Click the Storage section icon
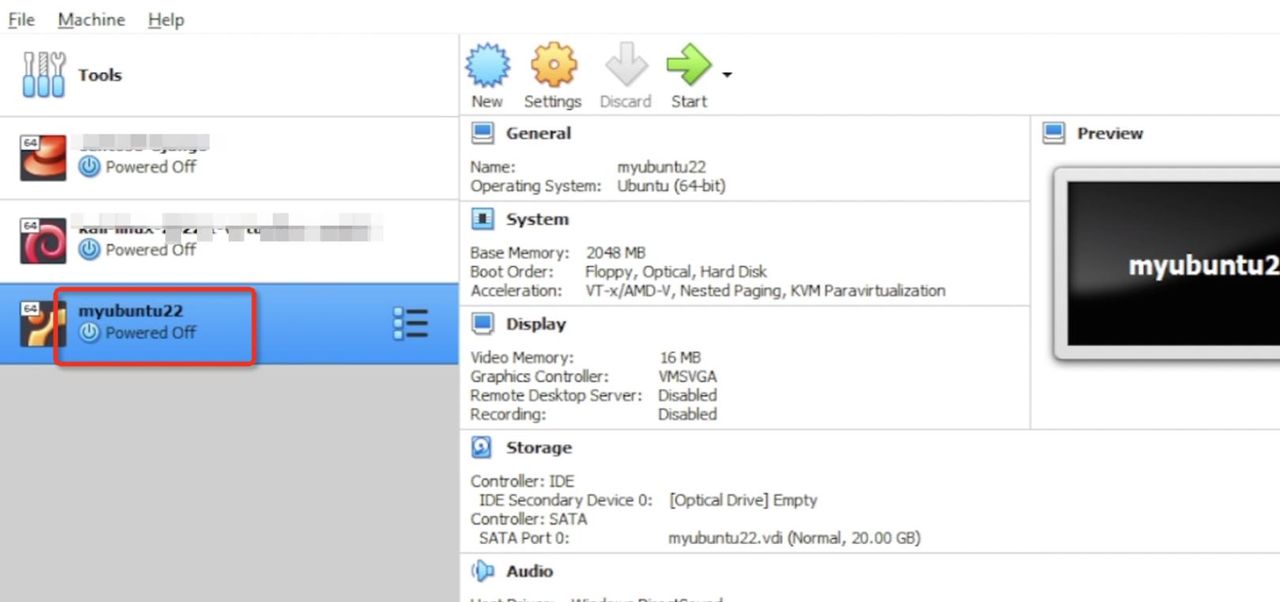 [483, 447]
